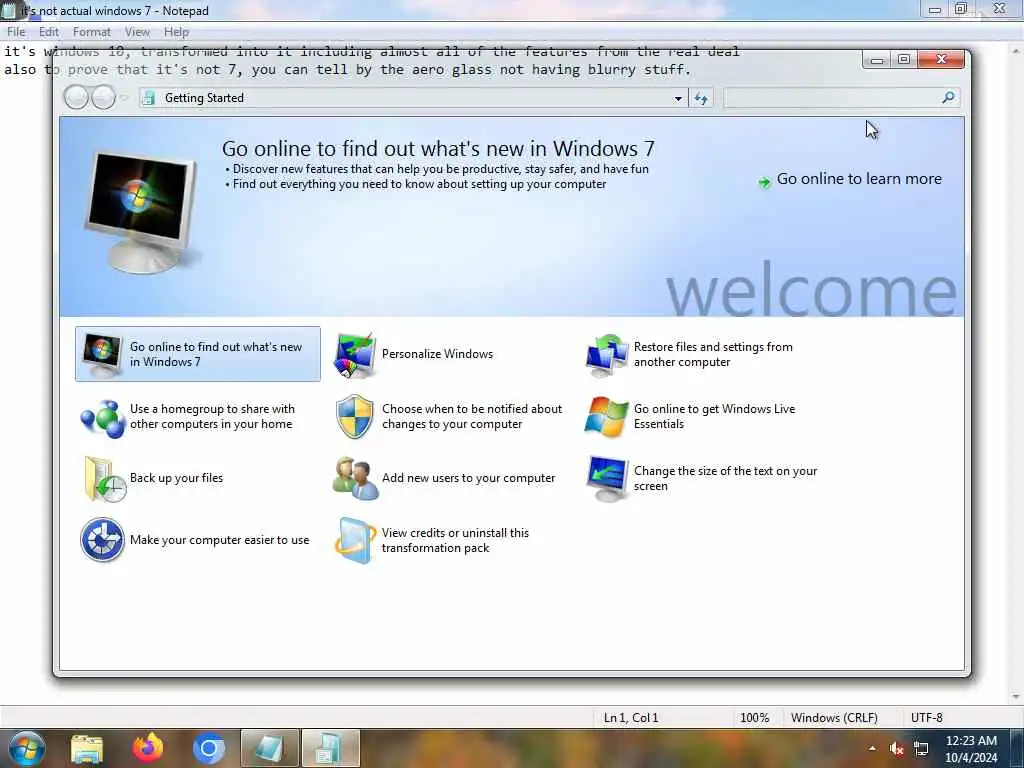
Task: Launch Firefox from the taskbar
Action: tap(148, 748)
